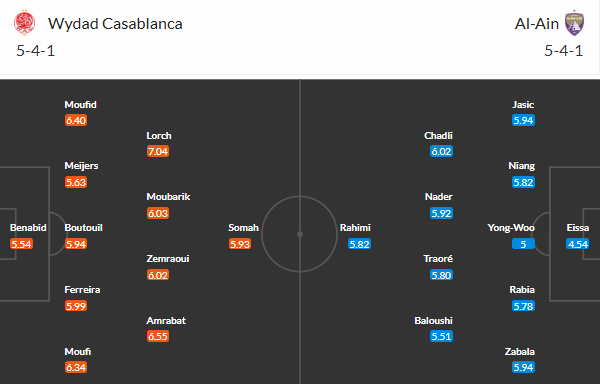This screenshot has width=600, height=384.
Task: Select striker Somah
Action: coord(243,228)
